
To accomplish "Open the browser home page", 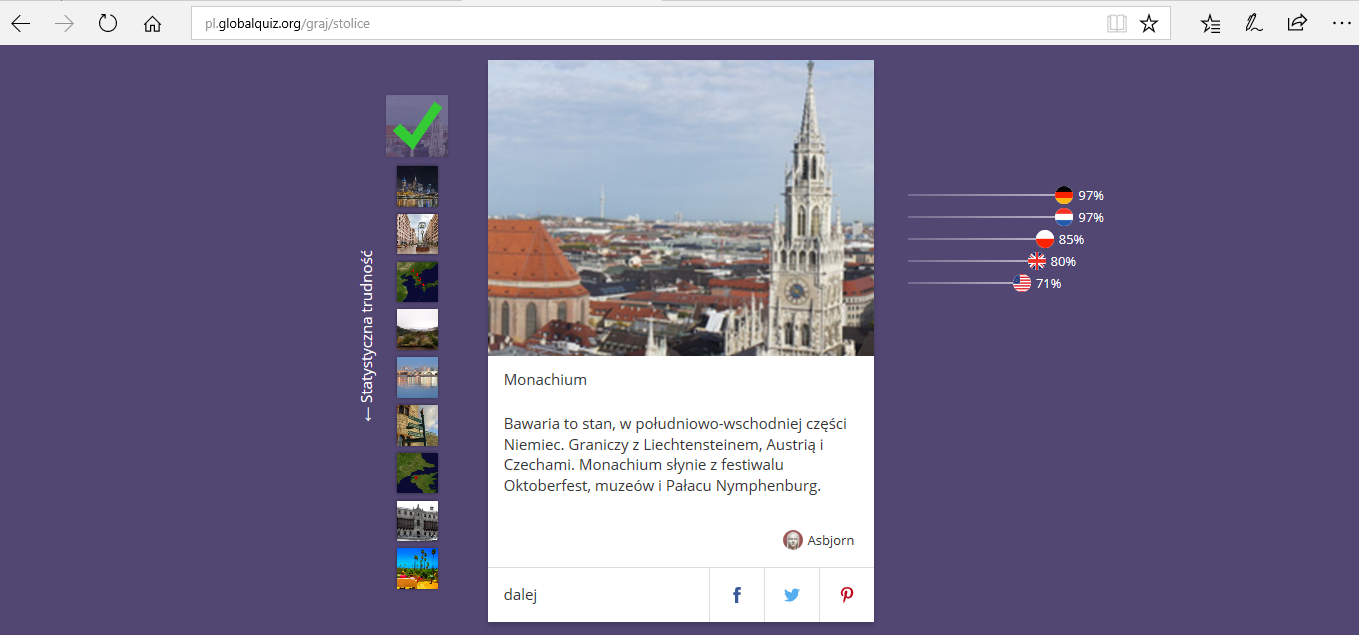I will pyautogui.click(x=152, y=23).
